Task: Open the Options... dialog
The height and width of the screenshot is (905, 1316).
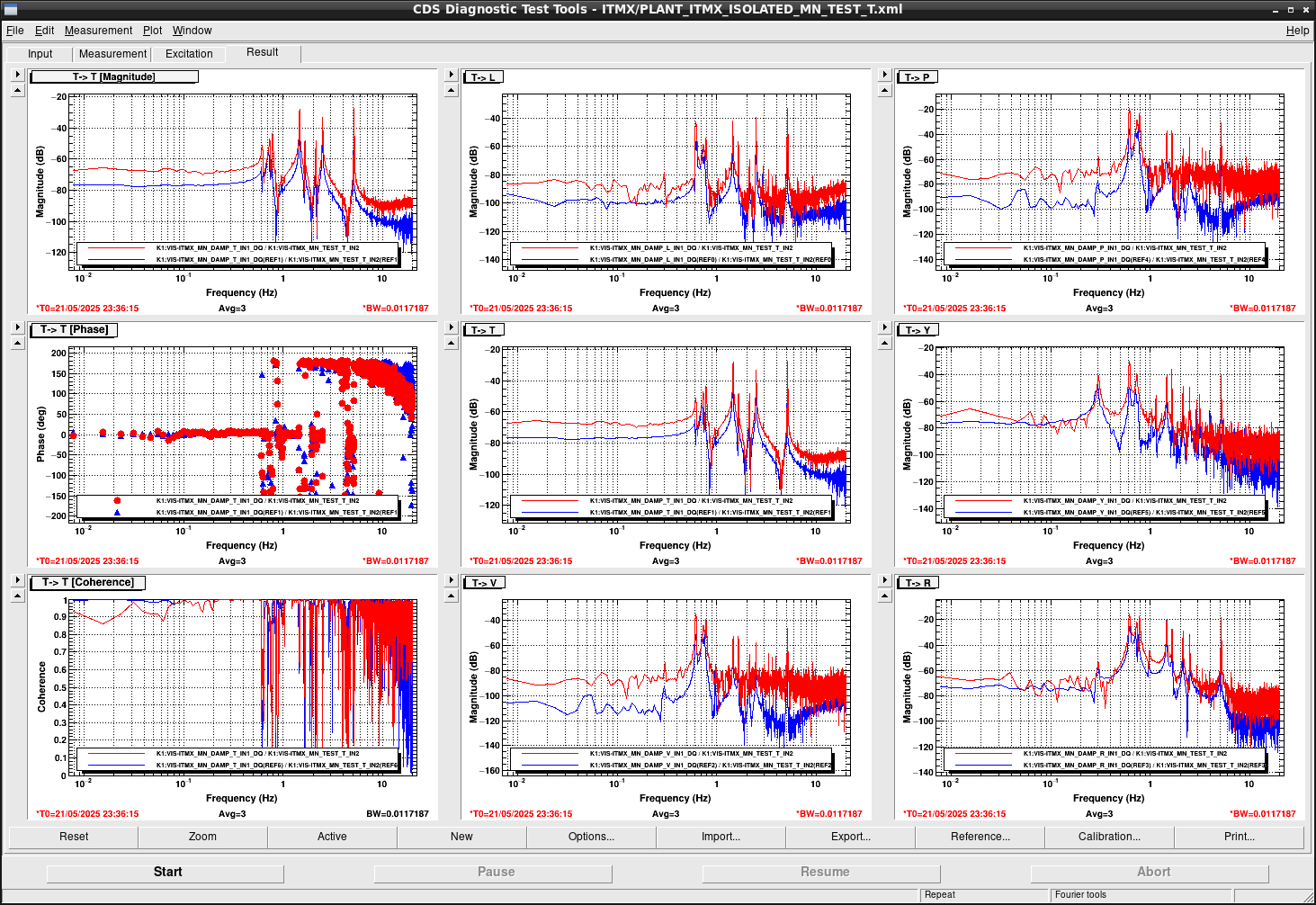Action: (x=591, y=837)
